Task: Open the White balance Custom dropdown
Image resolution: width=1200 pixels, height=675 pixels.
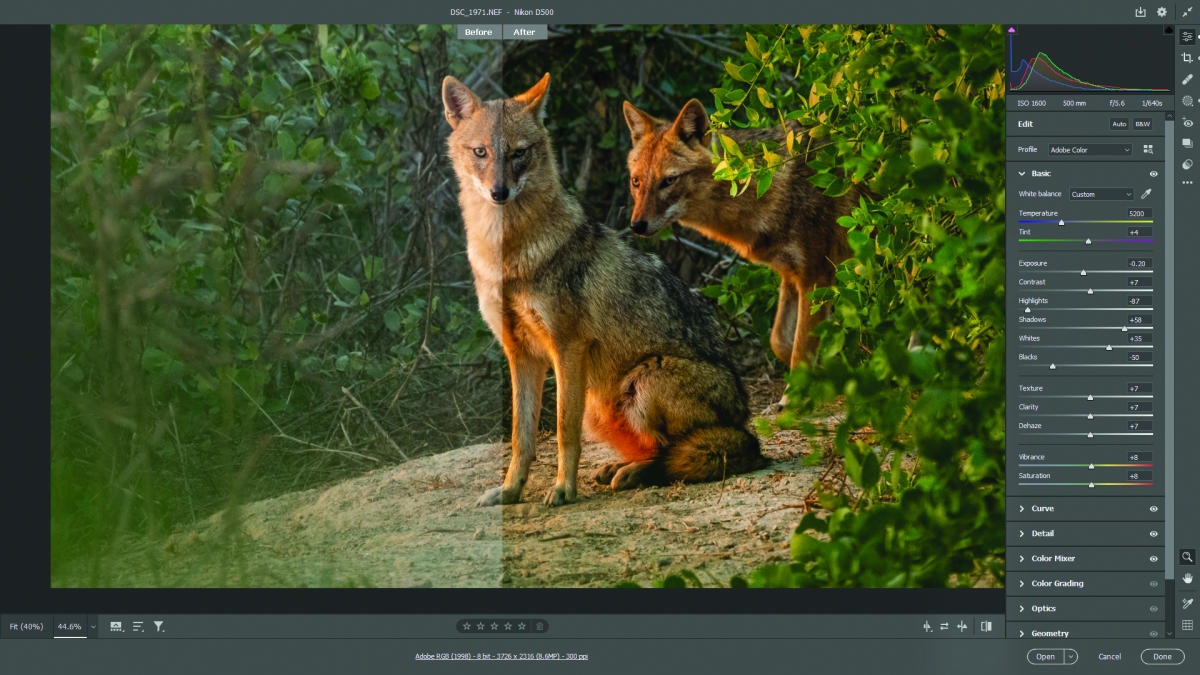Action: pyautogui.click(x=1101, y=194)
